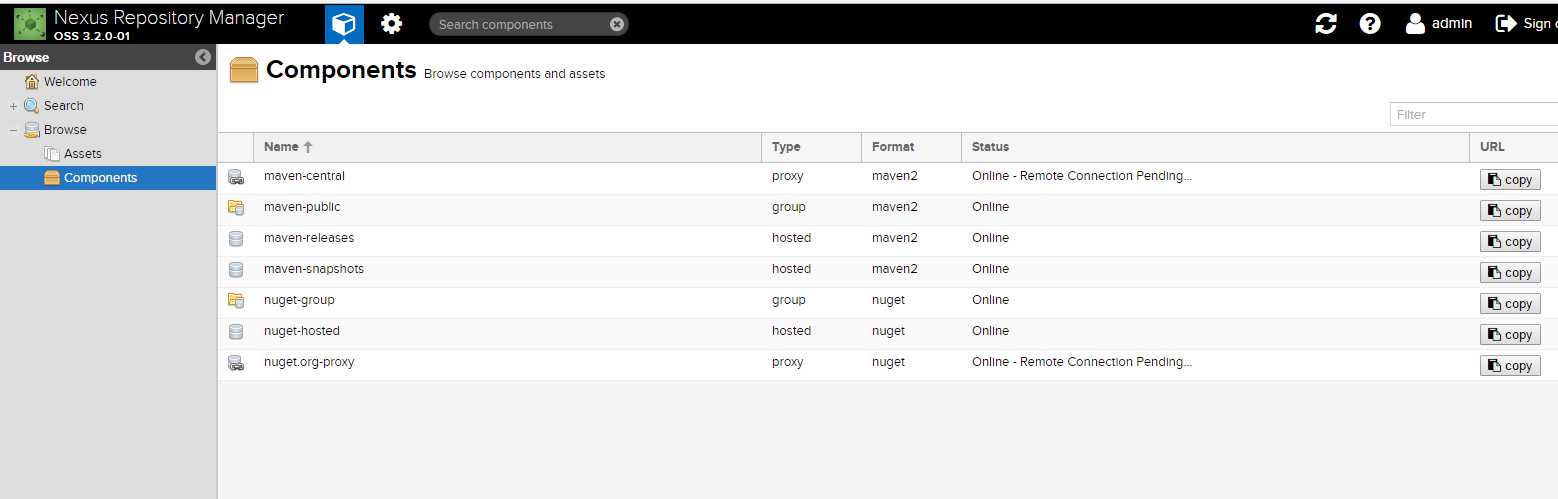
Task: Click the Sign out button
Action: pyautogui.click(x=1526, y=23)
